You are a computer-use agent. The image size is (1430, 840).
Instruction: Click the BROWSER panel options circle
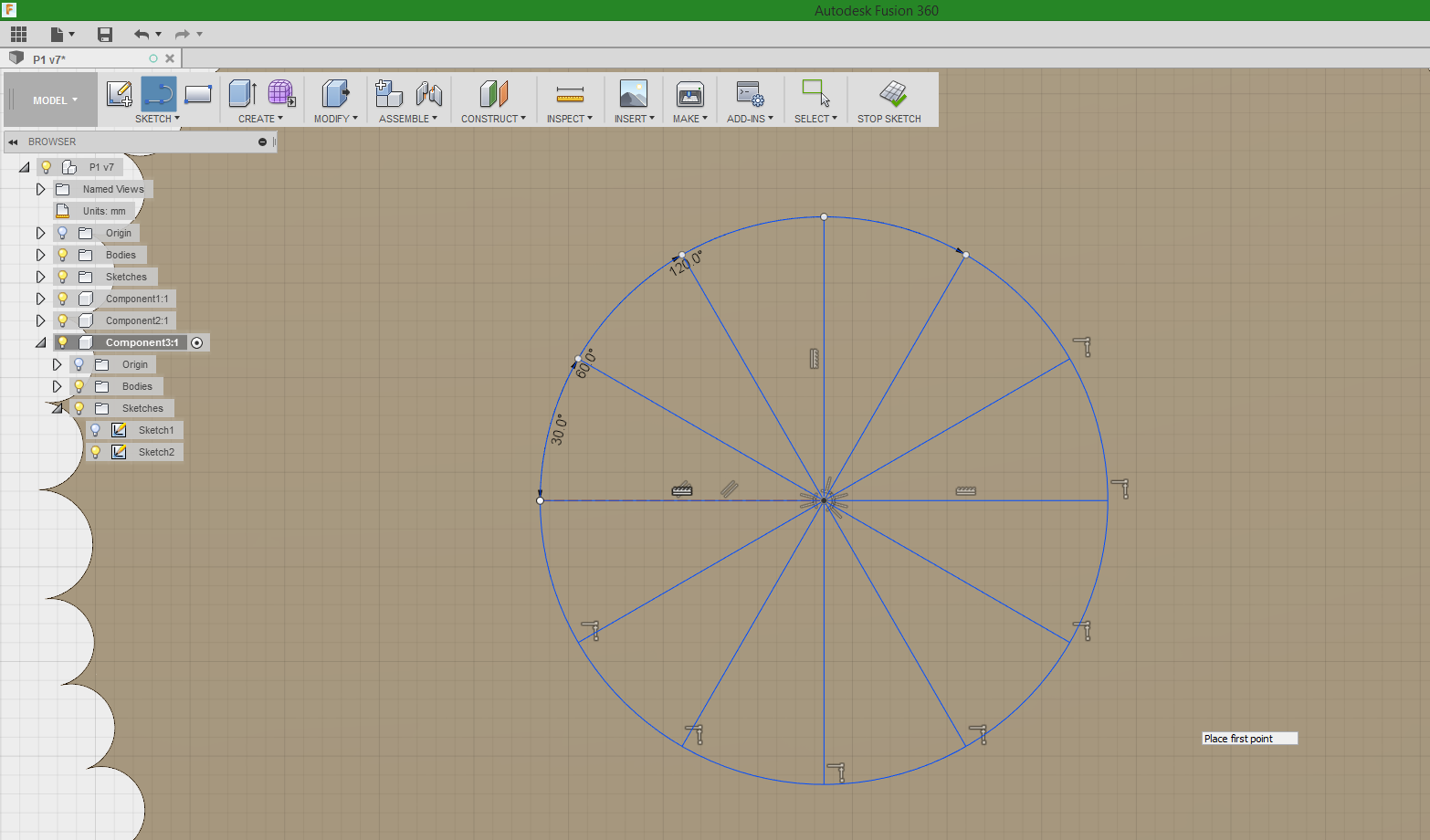pyautogui.click(x=262, y=142)
